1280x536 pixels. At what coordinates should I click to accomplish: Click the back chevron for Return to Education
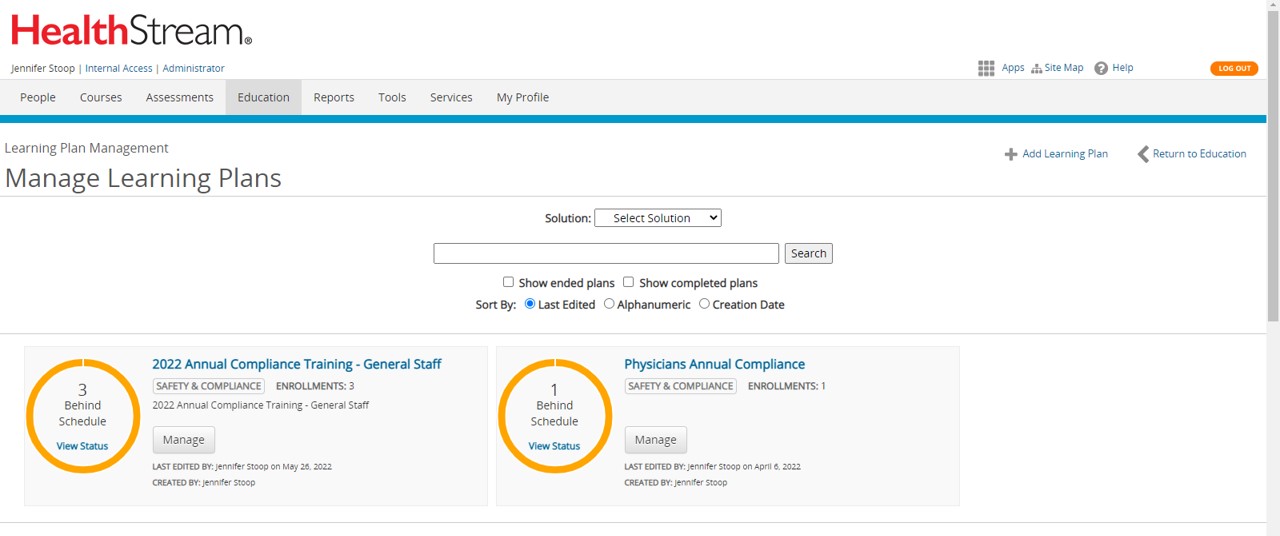tap(1143, 154)
